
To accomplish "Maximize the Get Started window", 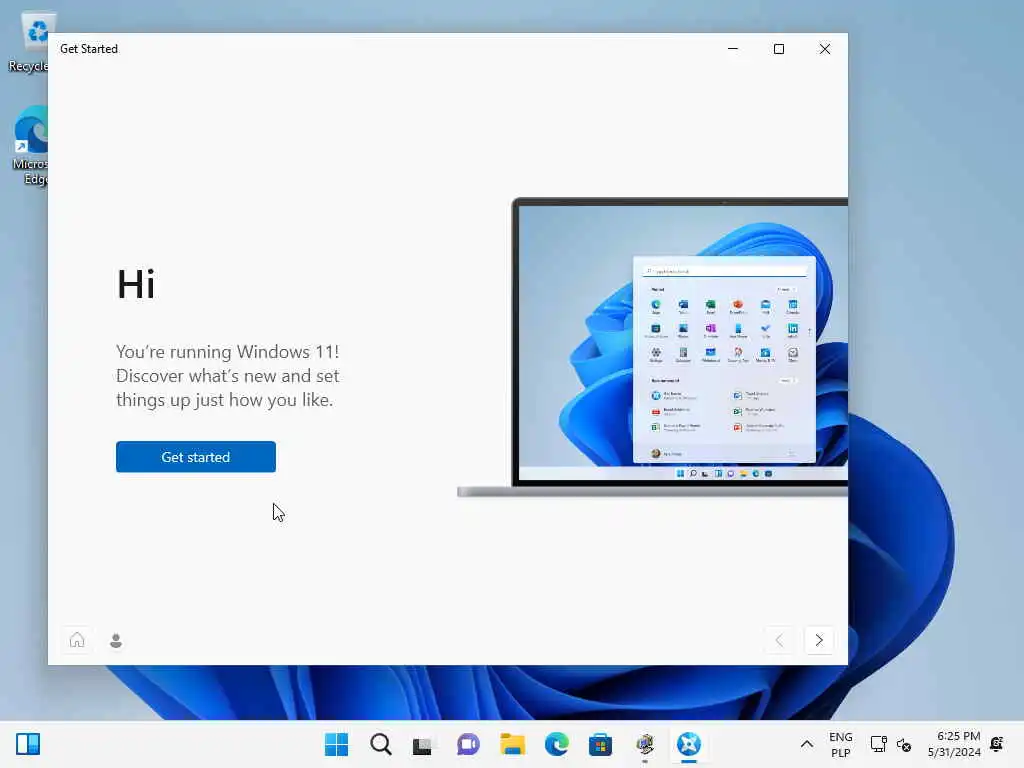I will tap(778, 49).
